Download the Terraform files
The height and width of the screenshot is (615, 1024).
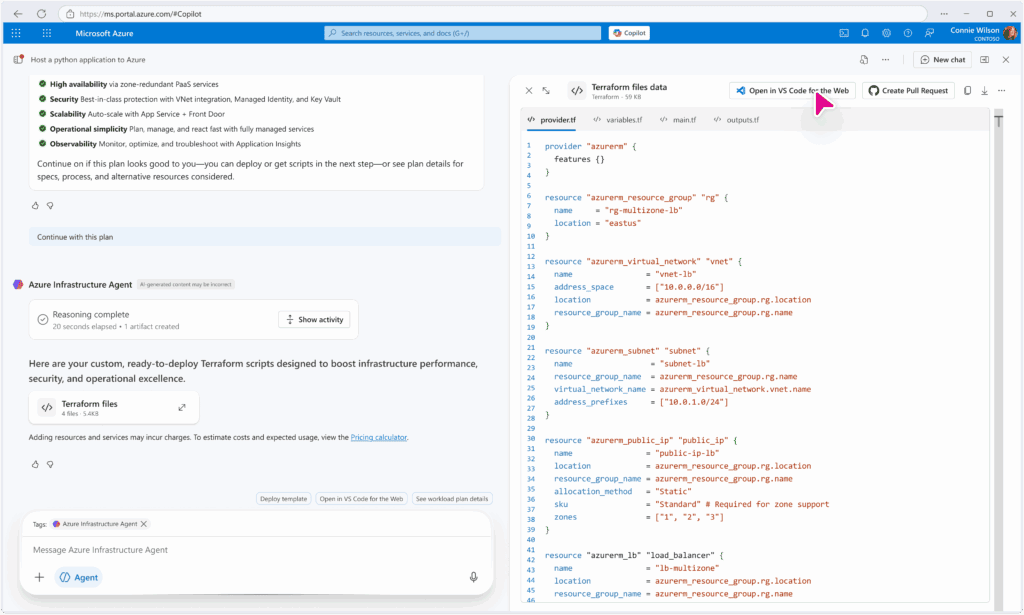(984, 91)
